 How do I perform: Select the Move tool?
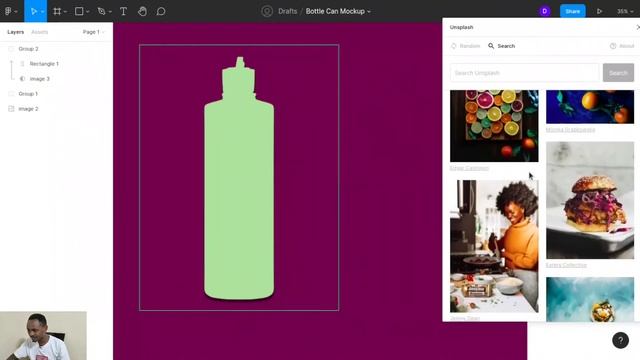pyautogui.click(x=33, y=11)
